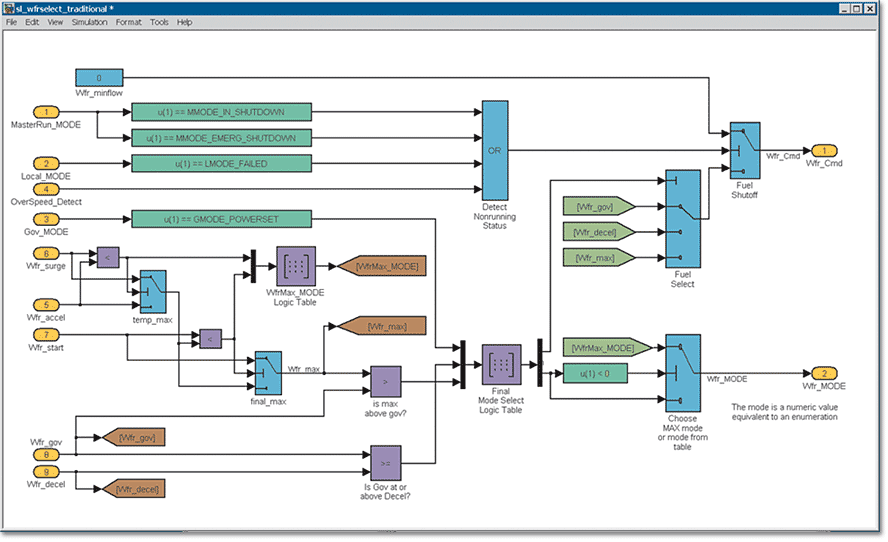888x542 pixels.
Task: Select the Wfr_accel input port 5
Action: click(x=46, y=305)
